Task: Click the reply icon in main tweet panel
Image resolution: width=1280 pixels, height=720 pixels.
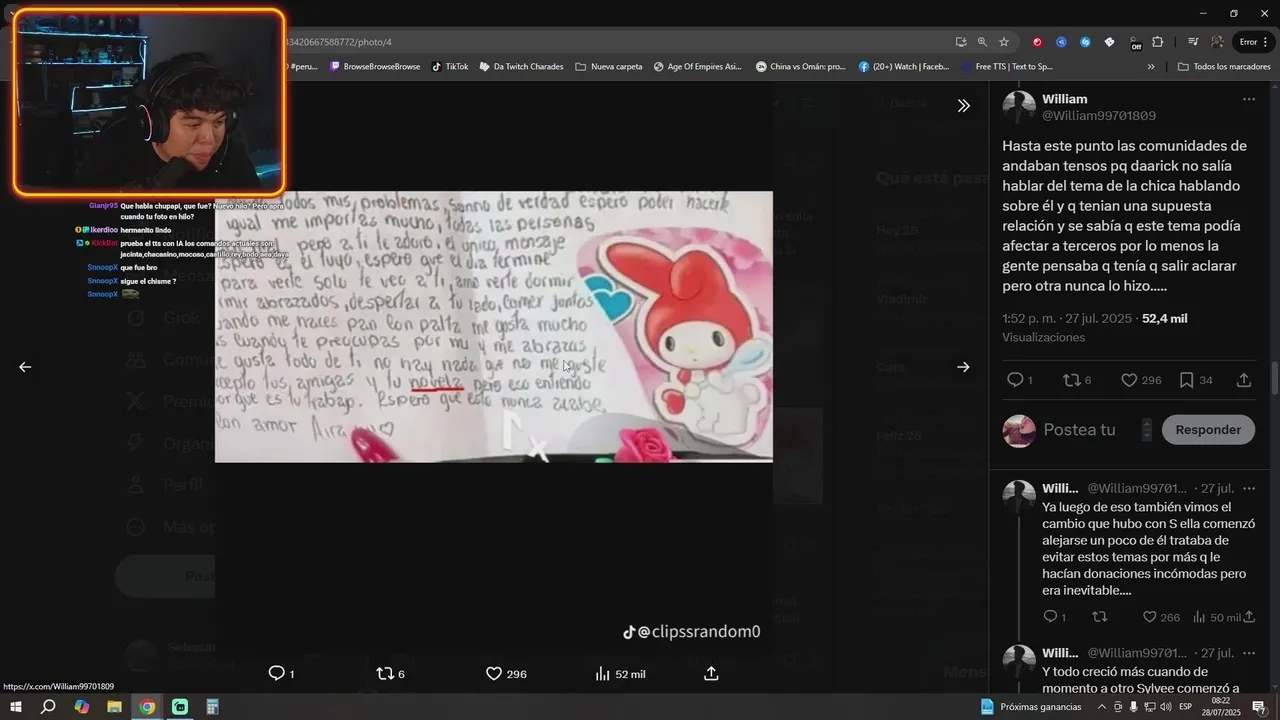Action: click(1014, 380)
